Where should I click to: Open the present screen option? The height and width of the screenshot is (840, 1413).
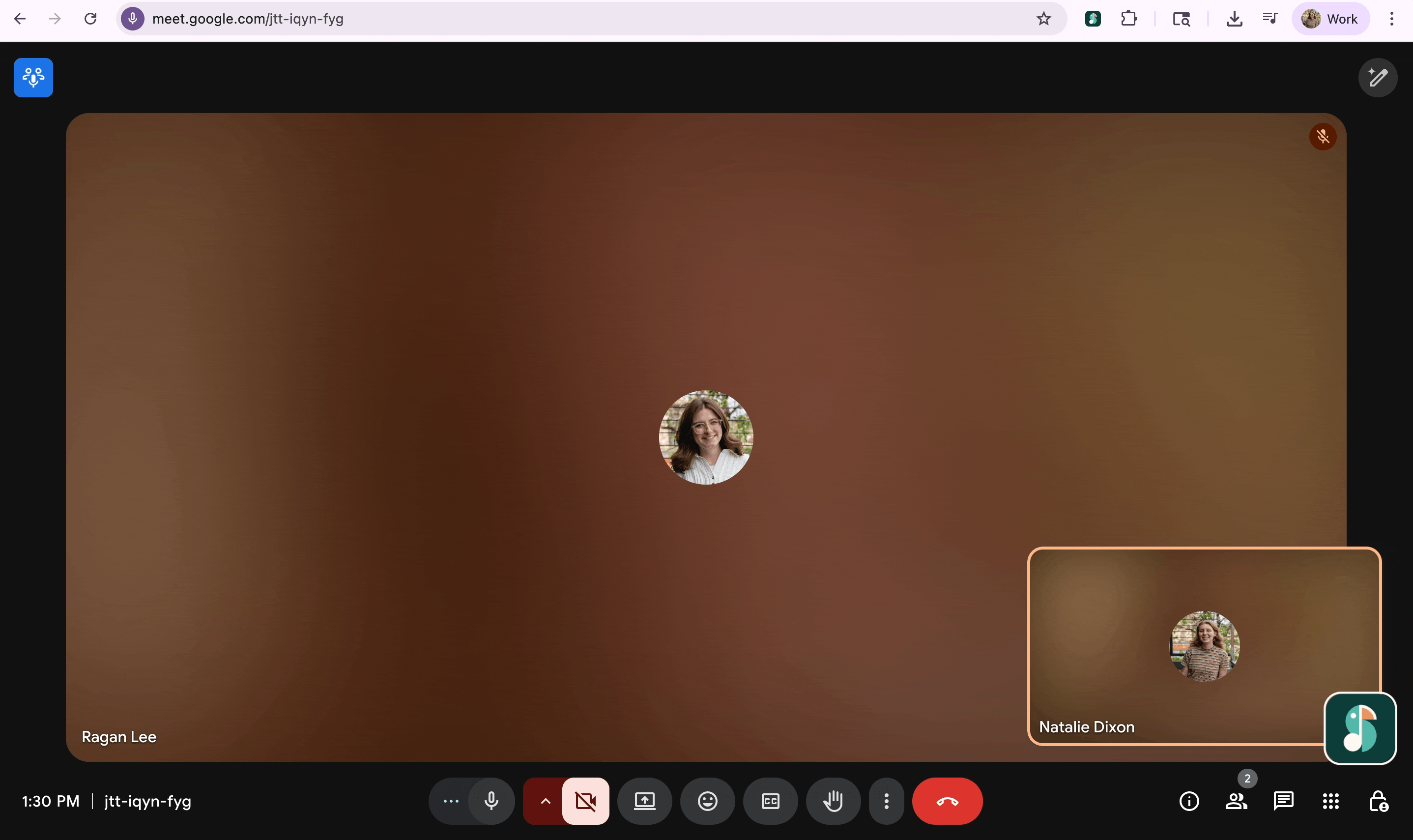644,801
